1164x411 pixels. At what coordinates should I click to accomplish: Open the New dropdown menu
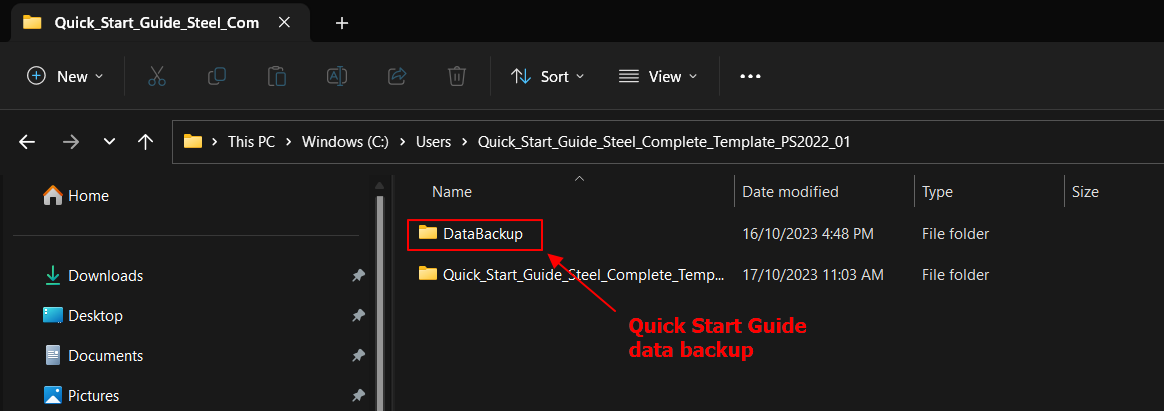pyautogui.click(x=66, y=76)
